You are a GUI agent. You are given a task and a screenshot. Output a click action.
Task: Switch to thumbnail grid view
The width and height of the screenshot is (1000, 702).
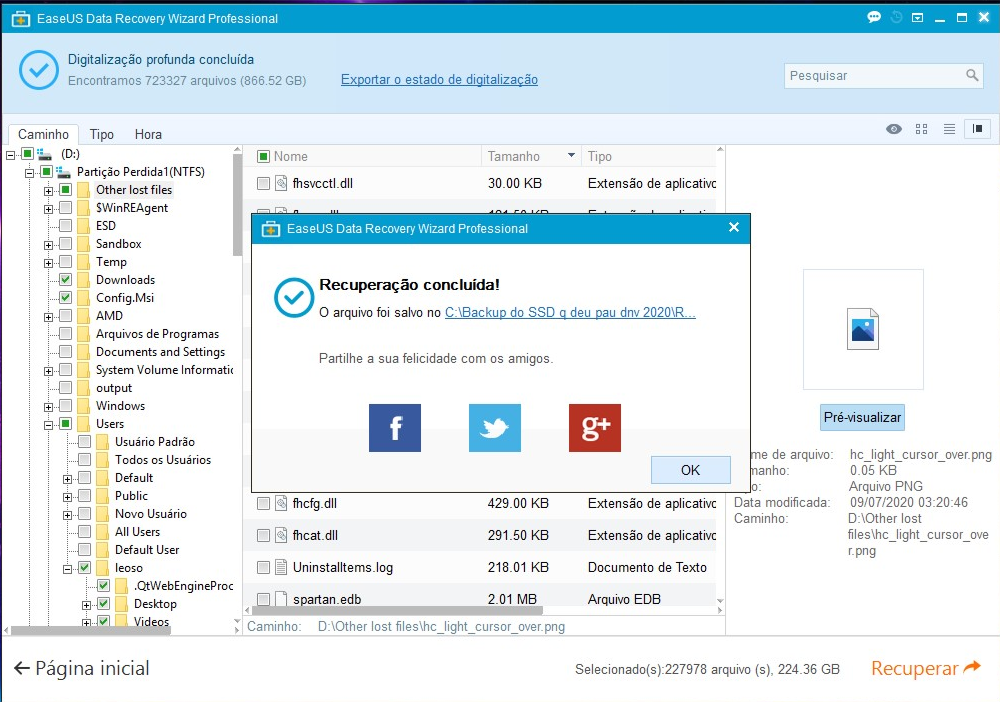pyautogui.click(x=922, y=129)
